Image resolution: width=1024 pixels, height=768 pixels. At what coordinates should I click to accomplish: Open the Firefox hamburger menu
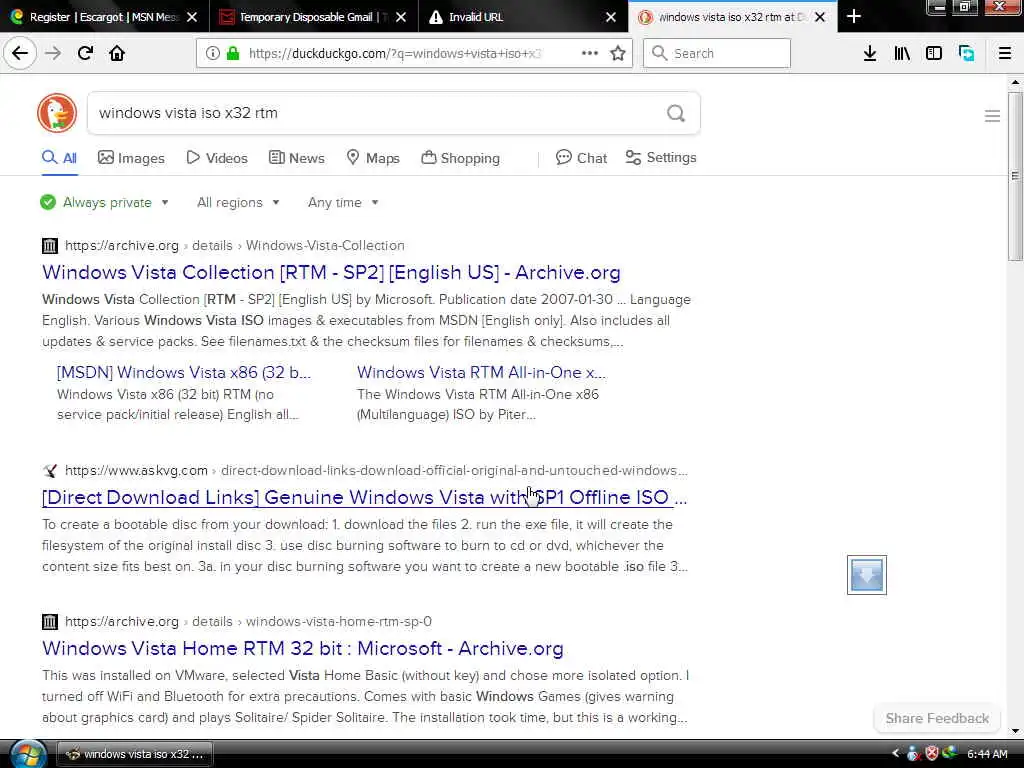point(1005,53)
